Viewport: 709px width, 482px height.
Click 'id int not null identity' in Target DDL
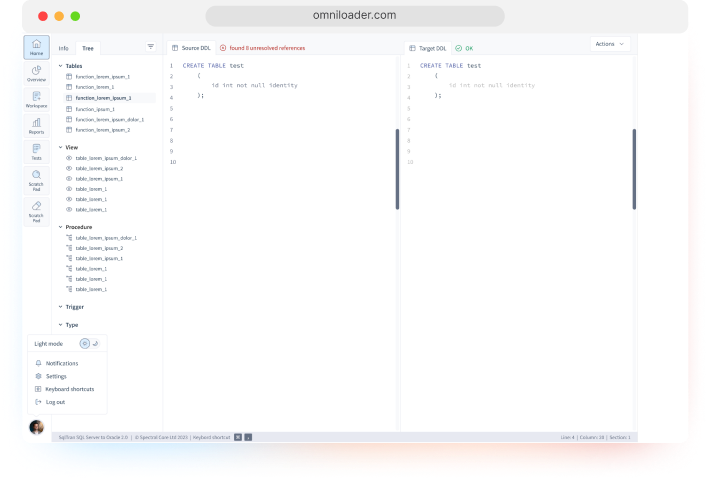pyautogui.click(x=492, y=85)
